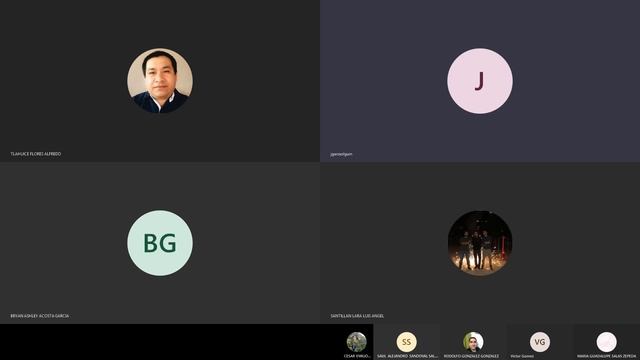Select Rodolfo Gonzalez Gonzalez's photo avatar
640x360 pixels.
(x=473, y=342)
